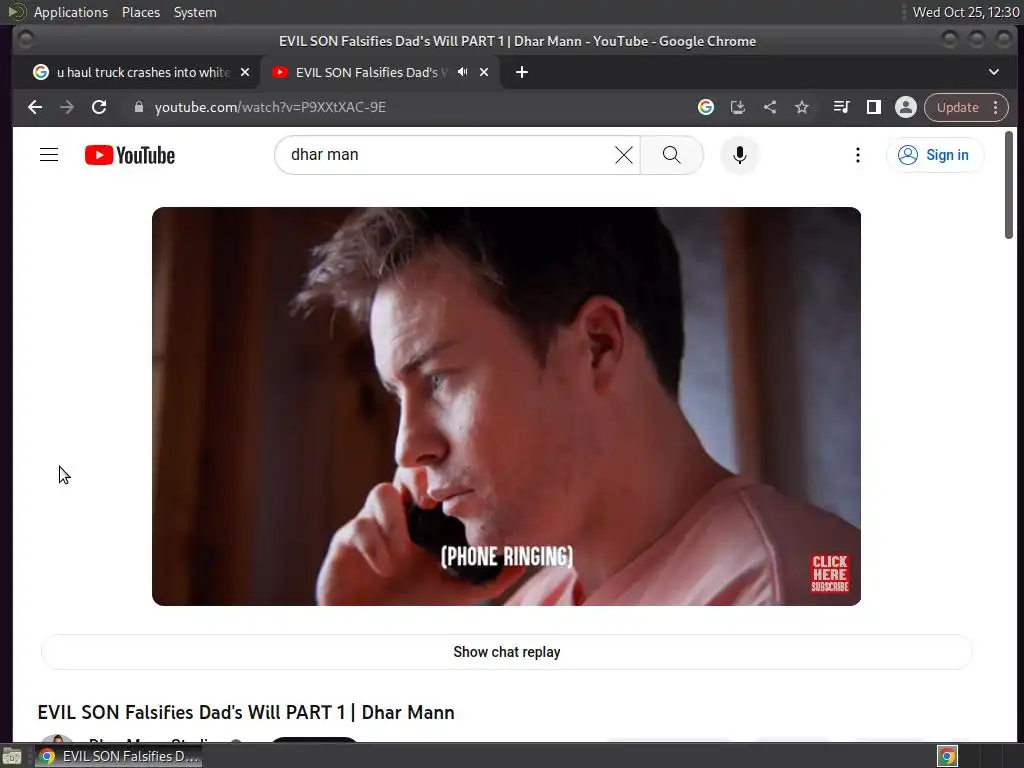Viewport: 1024px width, 768px height.
Task: Clear the search text with X
Action: (x=624, y=155)
